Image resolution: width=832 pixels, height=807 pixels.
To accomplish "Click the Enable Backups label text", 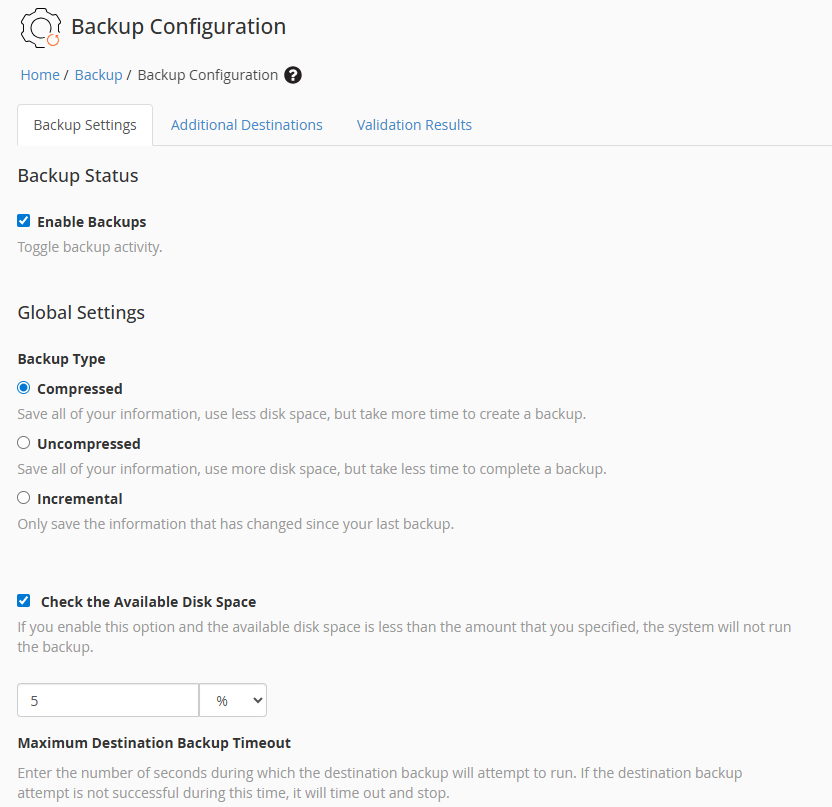I will click(92, 222).
